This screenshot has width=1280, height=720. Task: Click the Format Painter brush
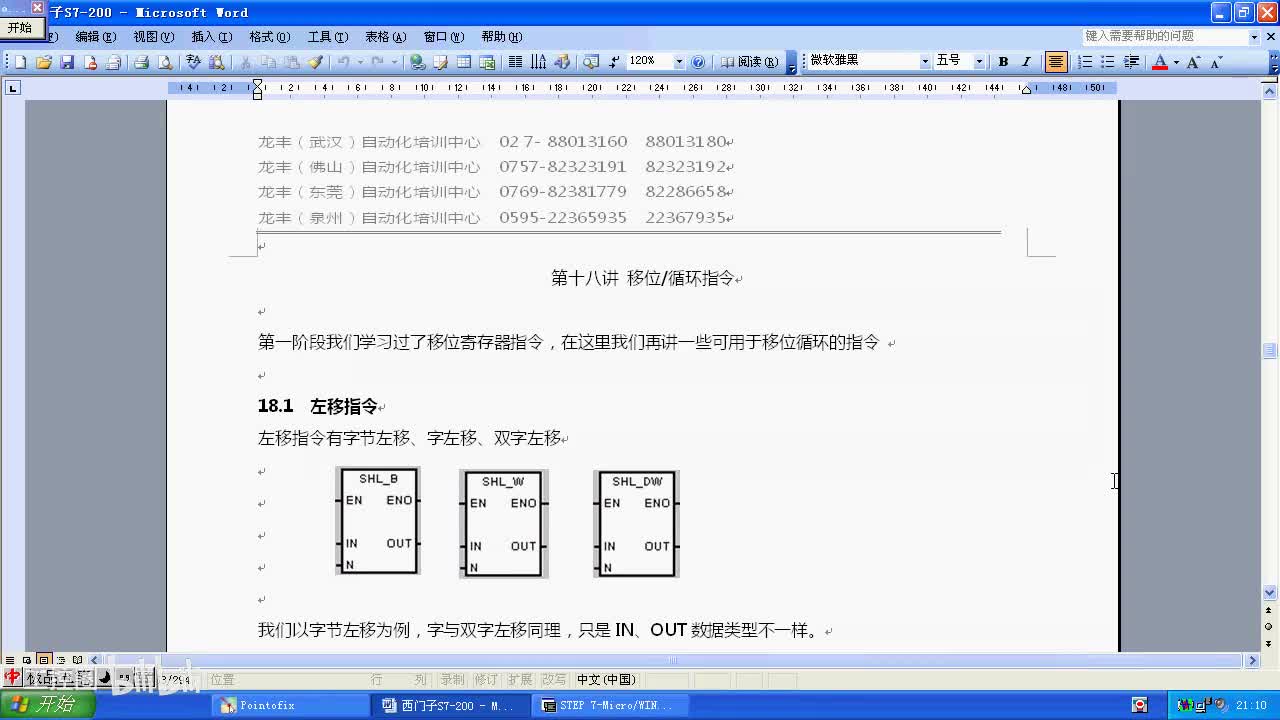pos(315,62)
